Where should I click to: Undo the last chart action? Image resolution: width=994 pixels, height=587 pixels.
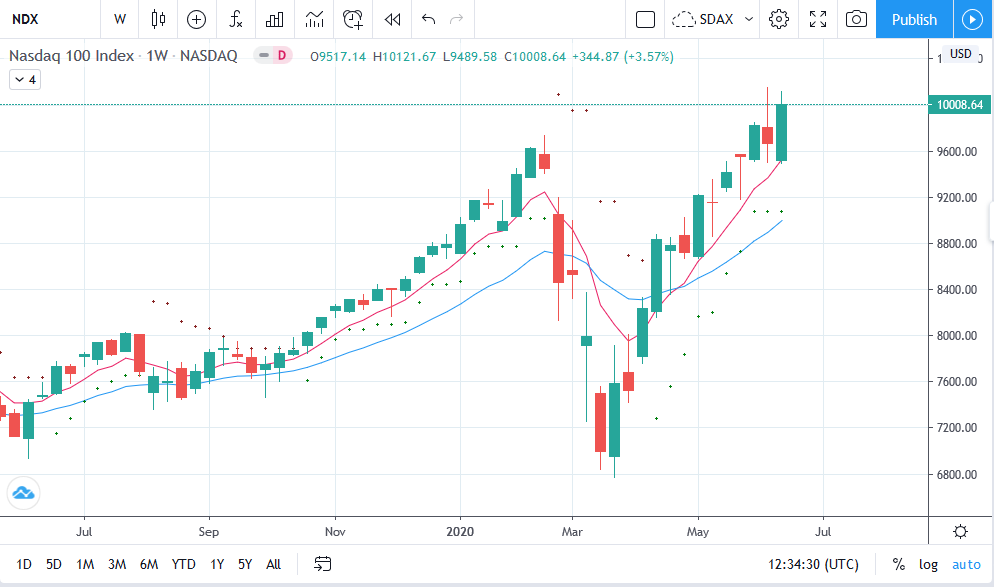pos(429,19)
